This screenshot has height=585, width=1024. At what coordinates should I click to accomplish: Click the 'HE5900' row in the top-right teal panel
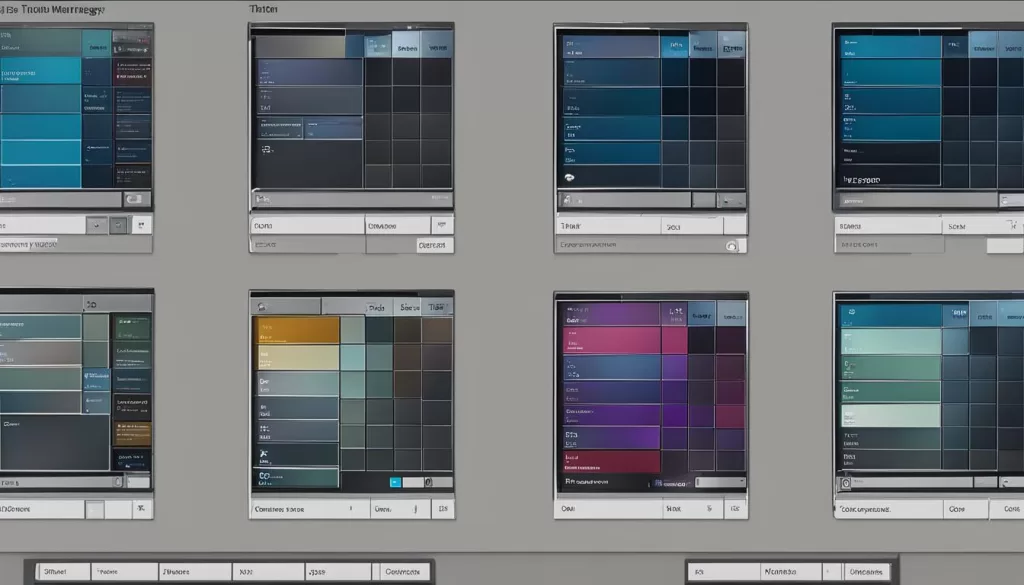pyautogui.click(x=891, y=175)
